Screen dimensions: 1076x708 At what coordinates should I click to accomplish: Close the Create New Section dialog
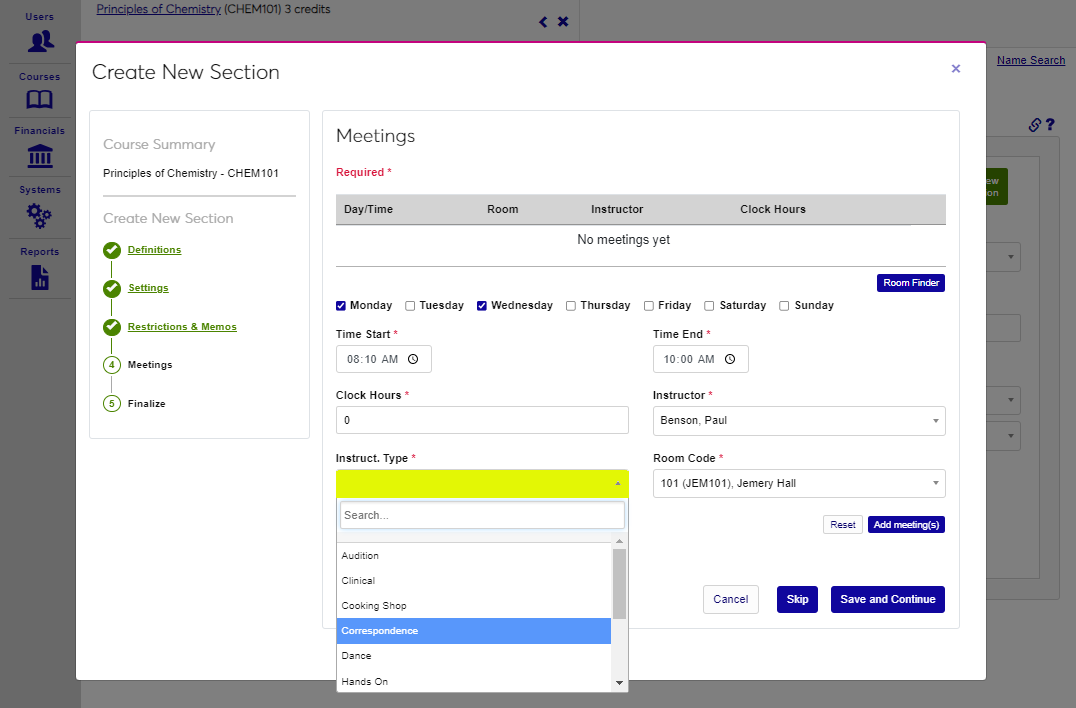[955, 69]
